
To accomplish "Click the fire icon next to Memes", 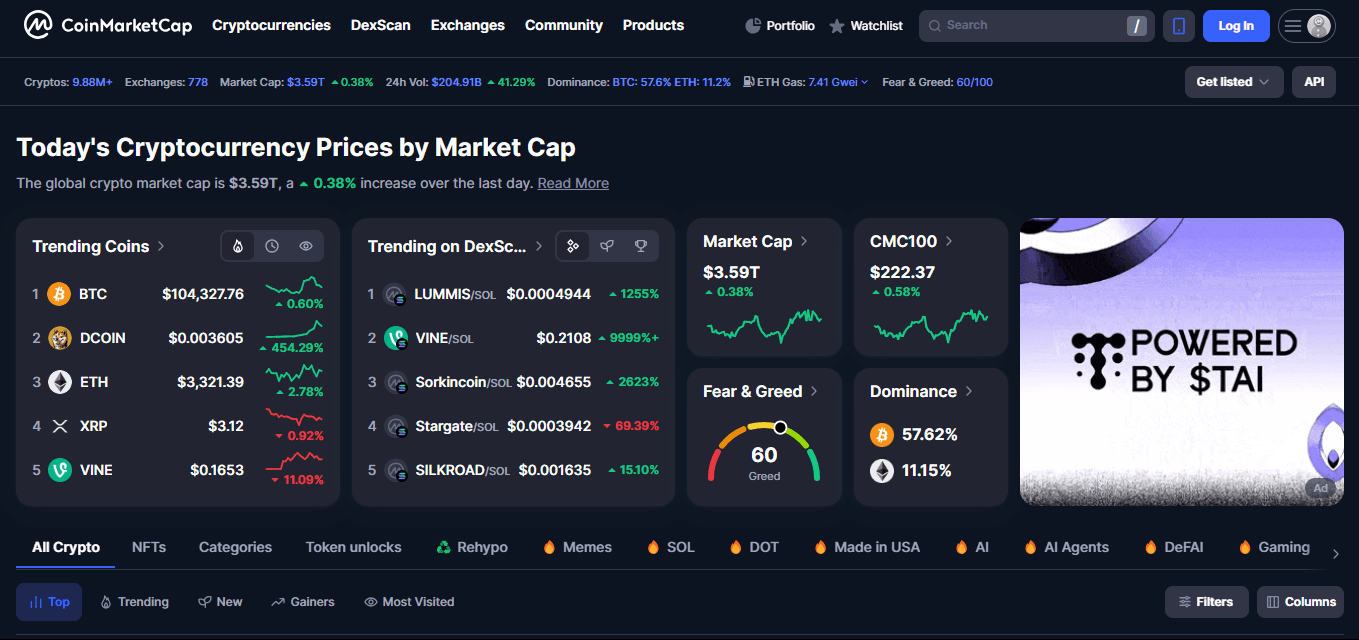I will [x=548, y=547].
